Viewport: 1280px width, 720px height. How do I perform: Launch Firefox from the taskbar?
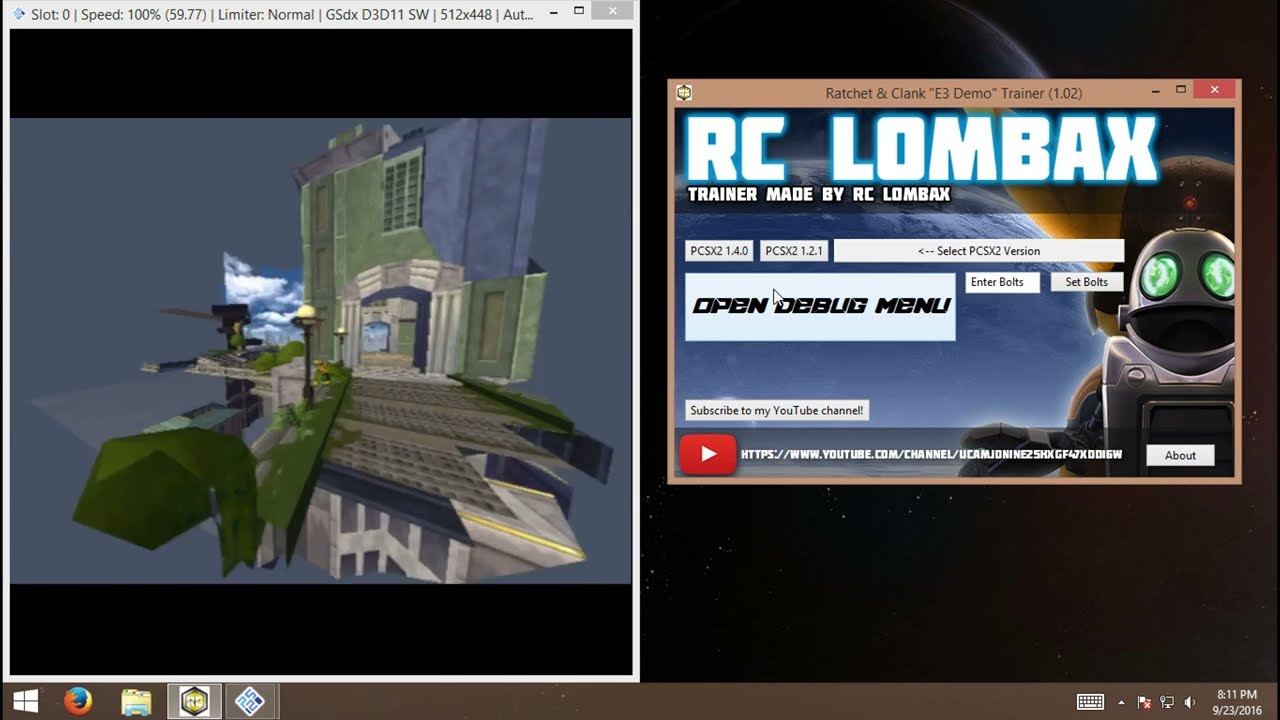tap(77, 702)
